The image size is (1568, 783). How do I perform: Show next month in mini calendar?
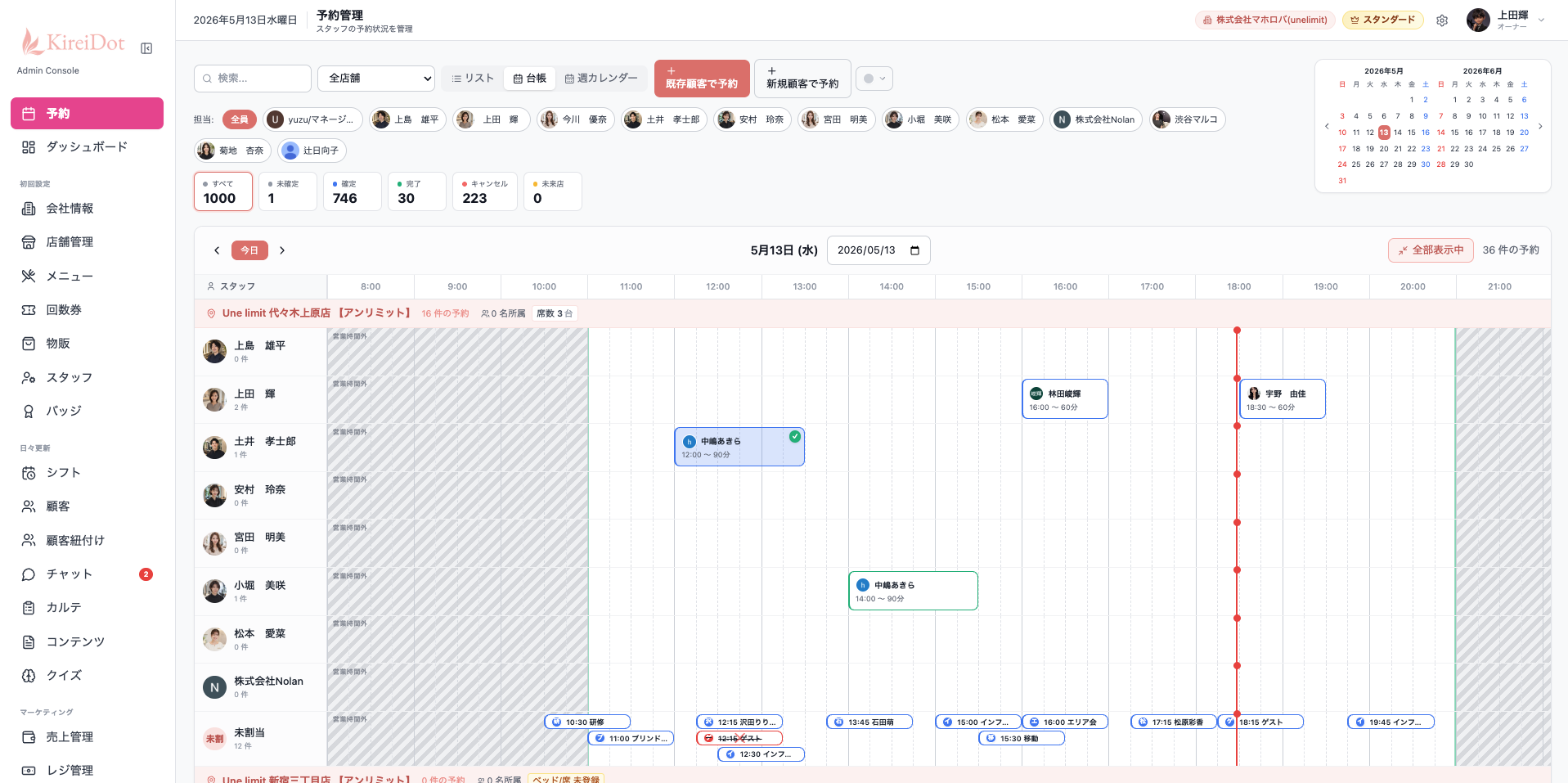coord(1540,126)
